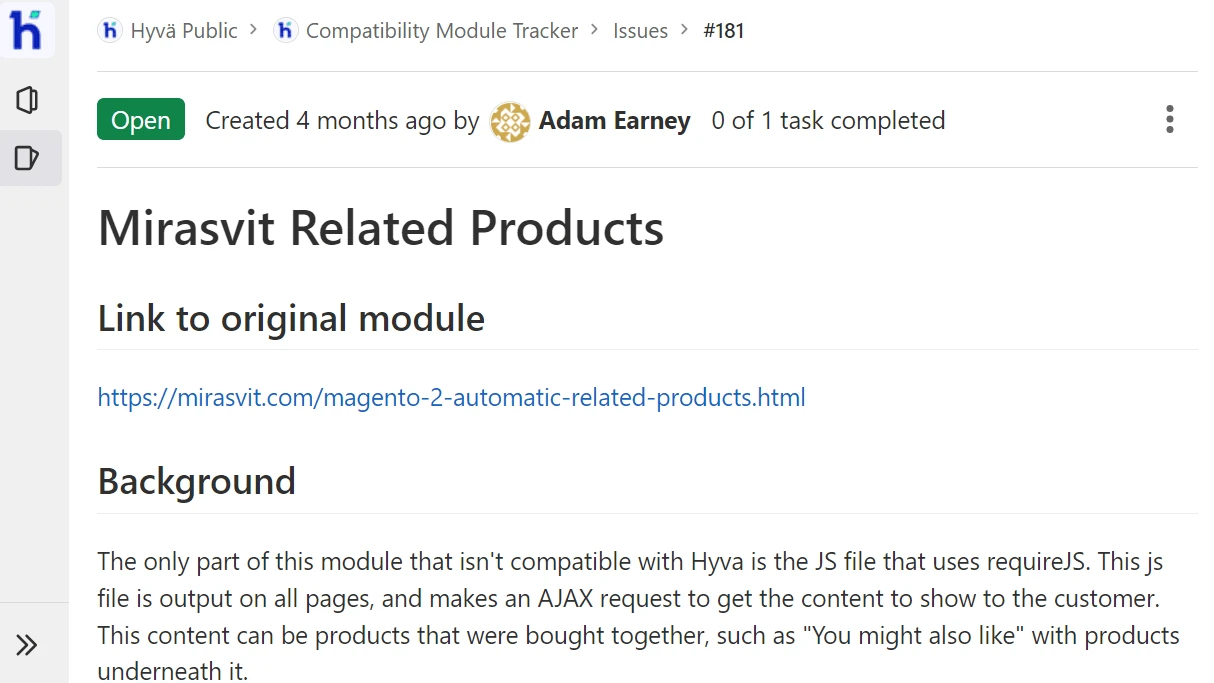
Task: Open the Hyvä Public breadcrumb link
Action: (184, 31)
